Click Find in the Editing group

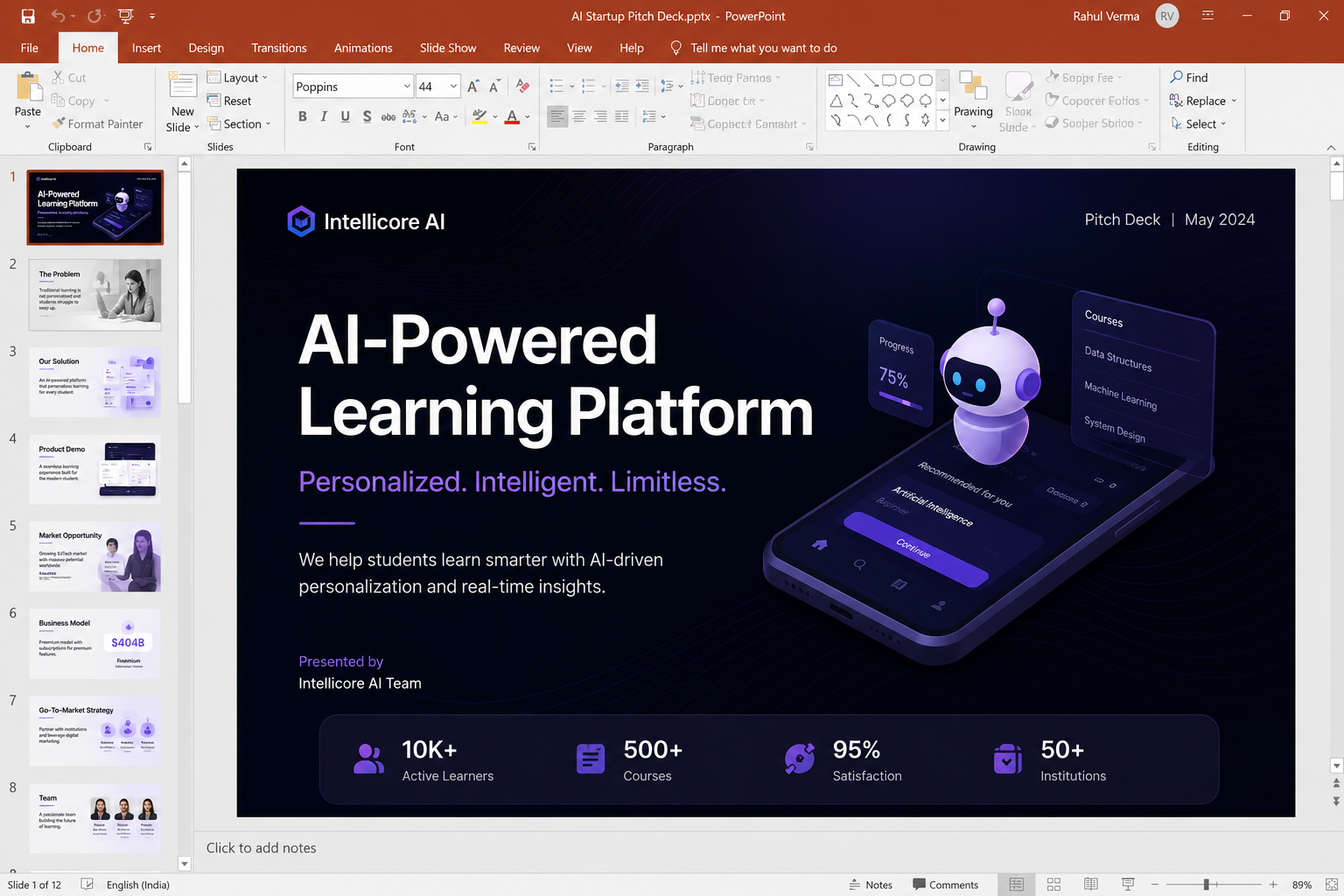[x=1189, y=78]
